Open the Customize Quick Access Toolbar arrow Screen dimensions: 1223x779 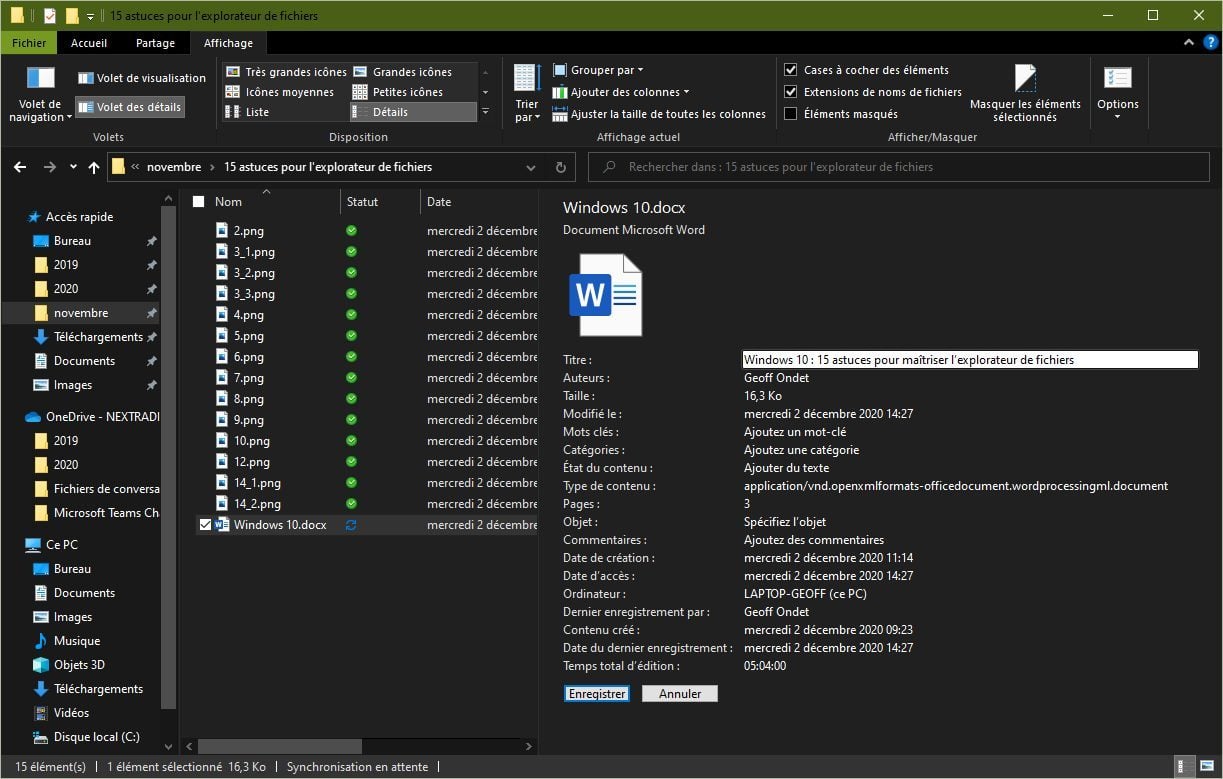point(90,17)
